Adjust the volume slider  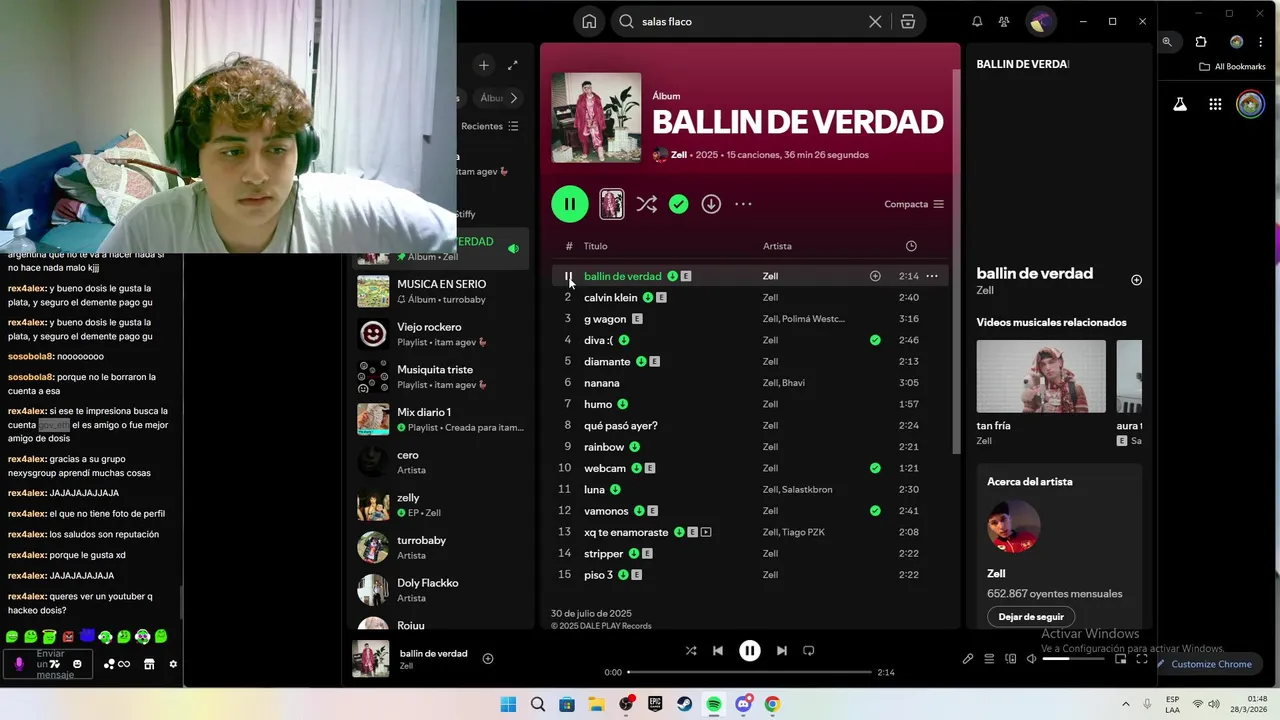[x=1074, y=659]
